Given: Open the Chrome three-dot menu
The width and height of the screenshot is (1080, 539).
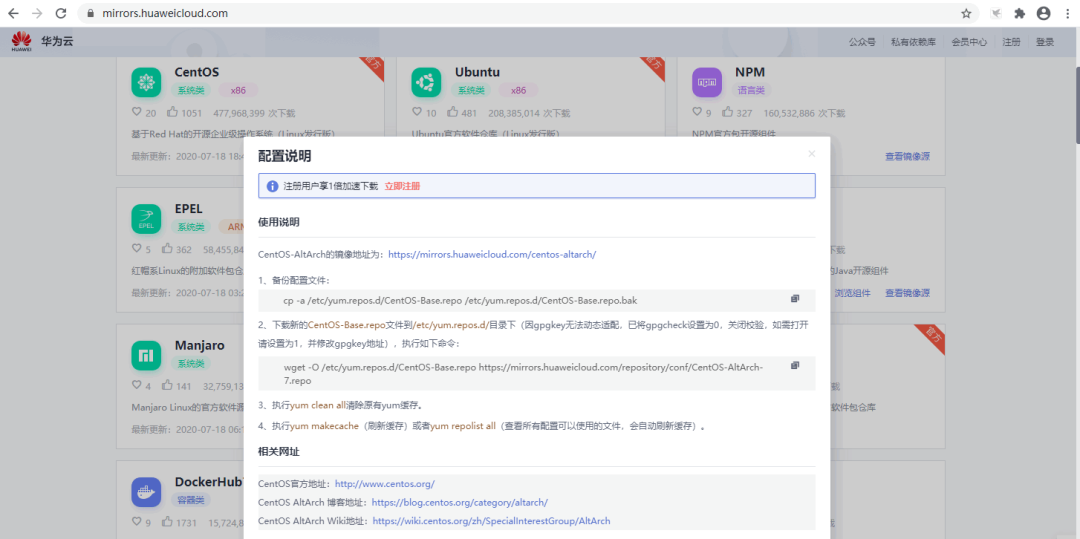Looking at the screenshot, I should [1066, 13].
